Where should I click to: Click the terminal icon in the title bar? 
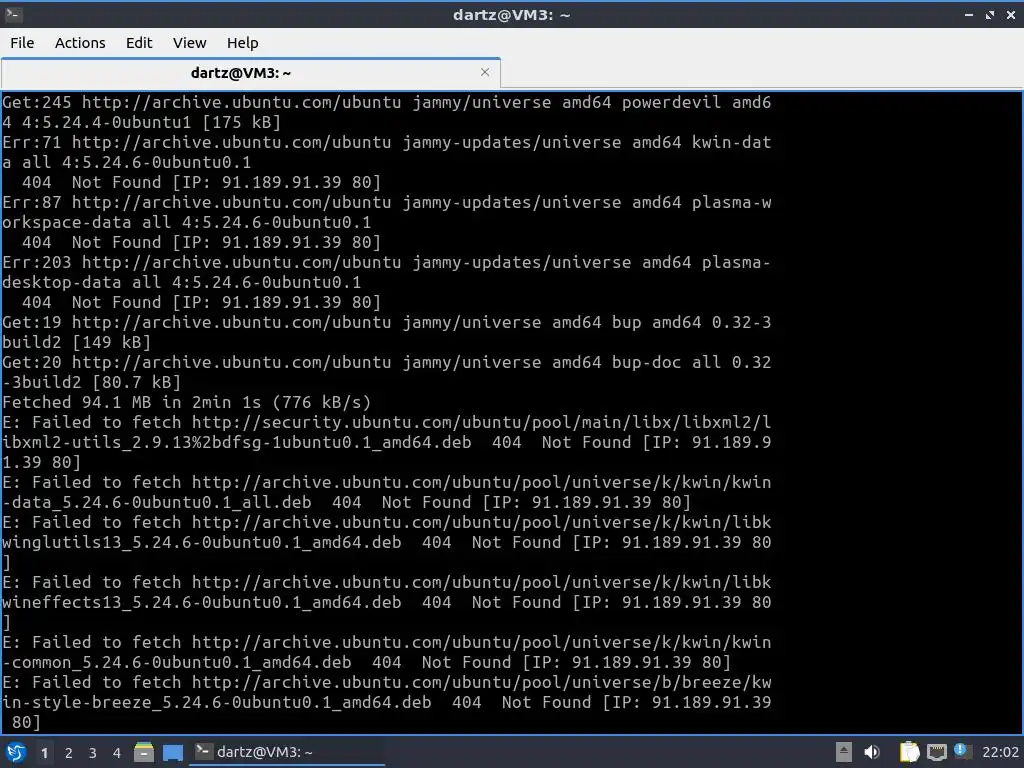point(13,14)
